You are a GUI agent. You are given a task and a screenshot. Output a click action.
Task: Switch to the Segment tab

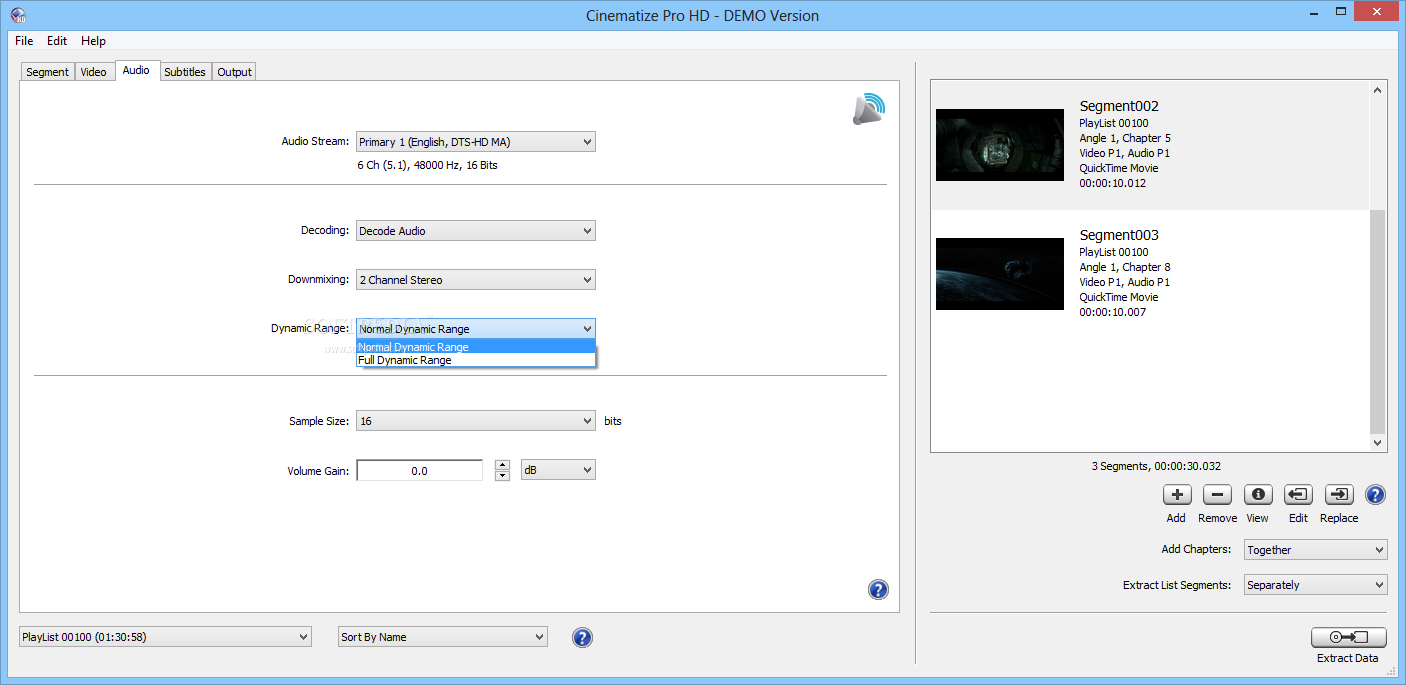click(48, 72)
